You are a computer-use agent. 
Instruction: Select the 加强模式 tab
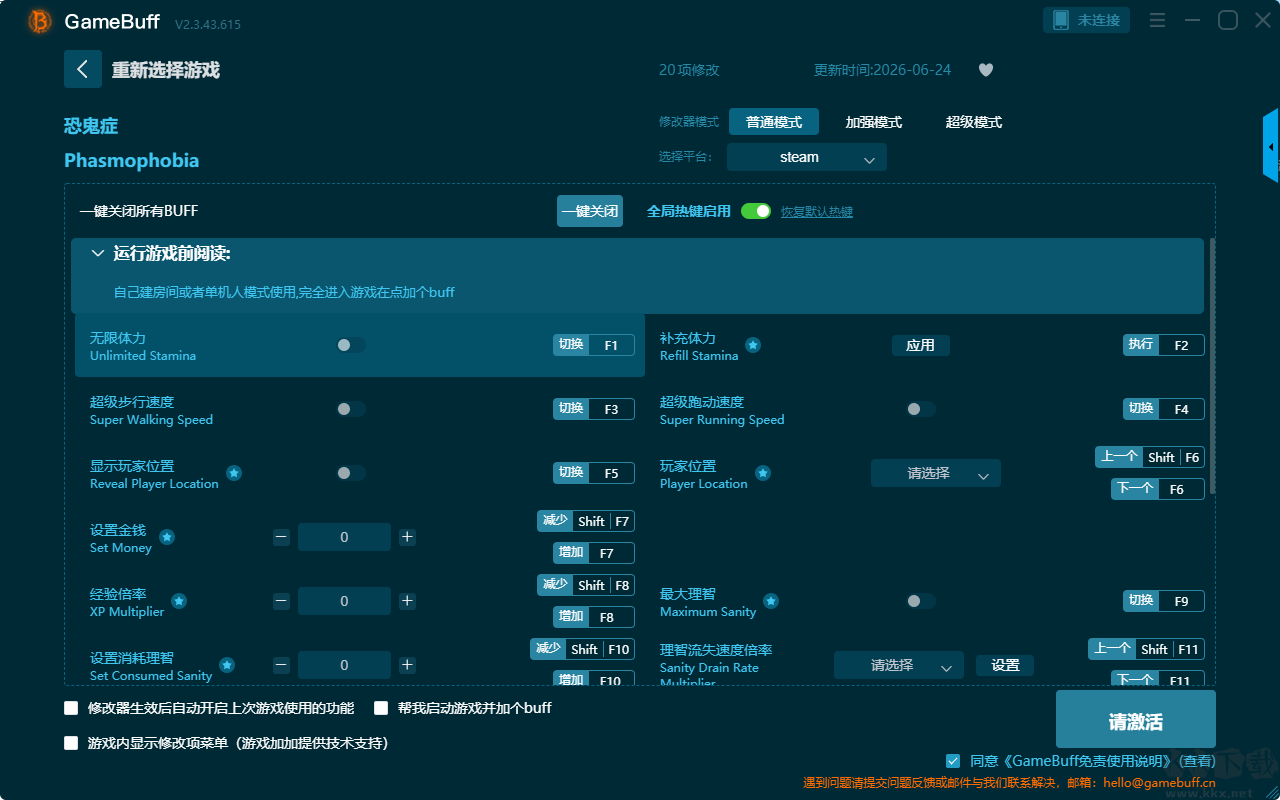(874, 122)
